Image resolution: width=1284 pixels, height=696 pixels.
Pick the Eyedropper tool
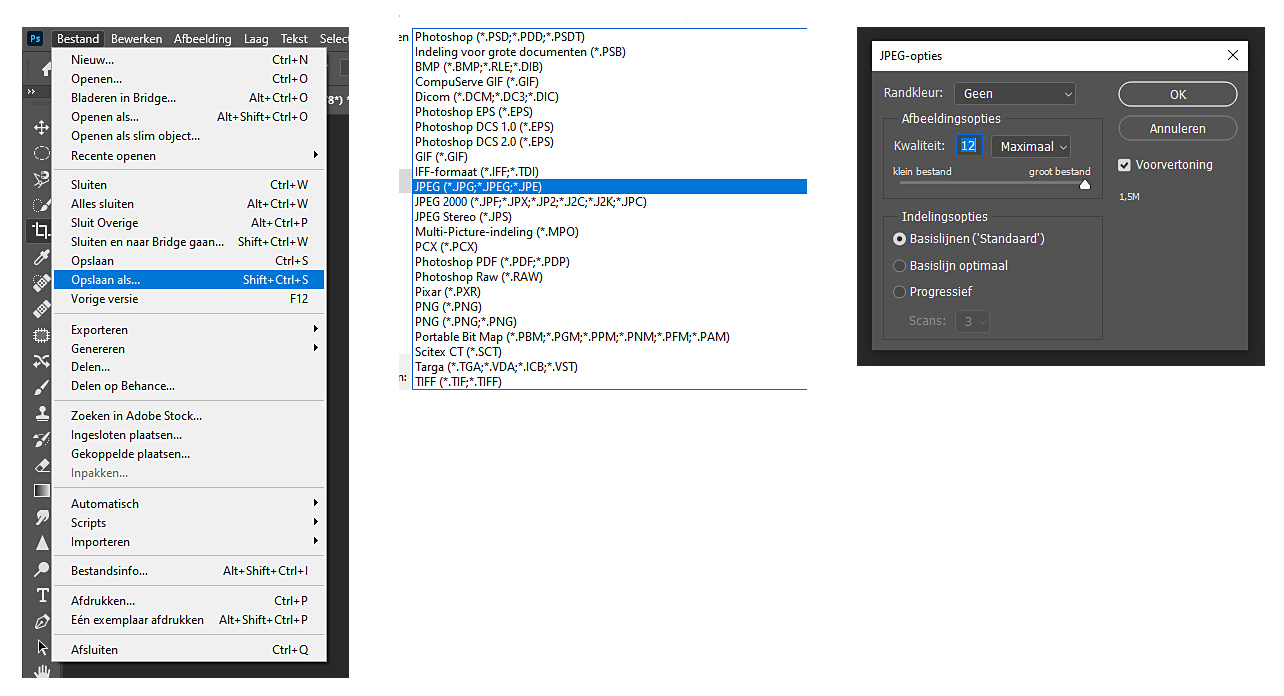(x=41, y=257)
